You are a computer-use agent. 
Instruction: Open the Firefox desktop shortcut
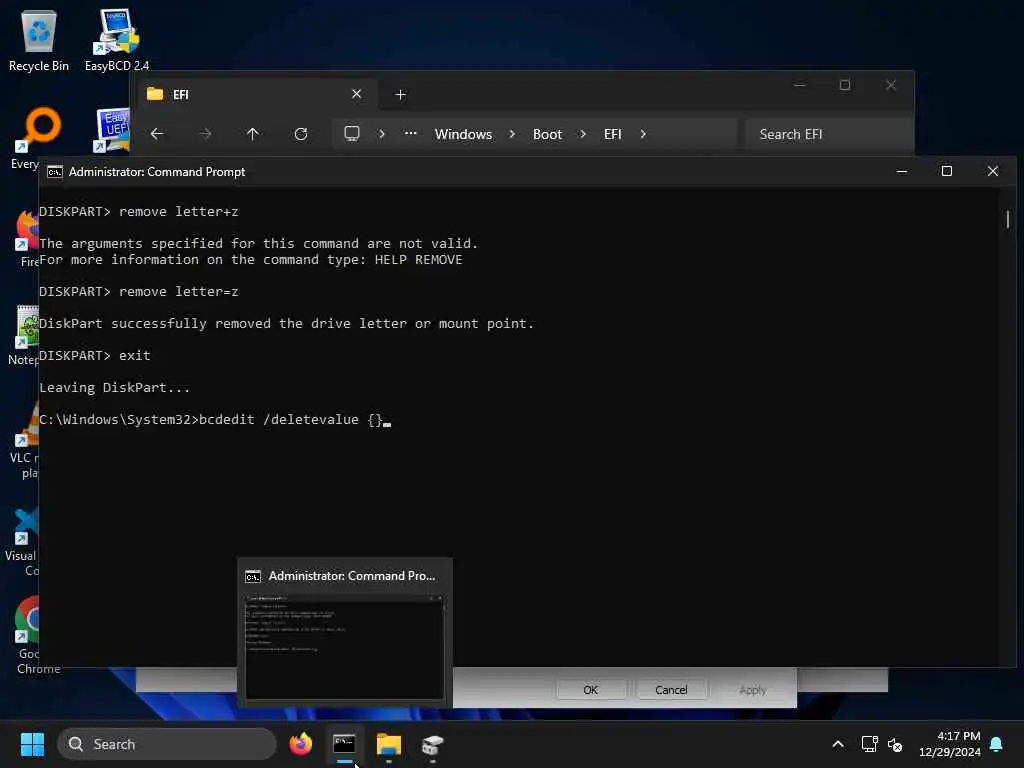coord(26,238)
